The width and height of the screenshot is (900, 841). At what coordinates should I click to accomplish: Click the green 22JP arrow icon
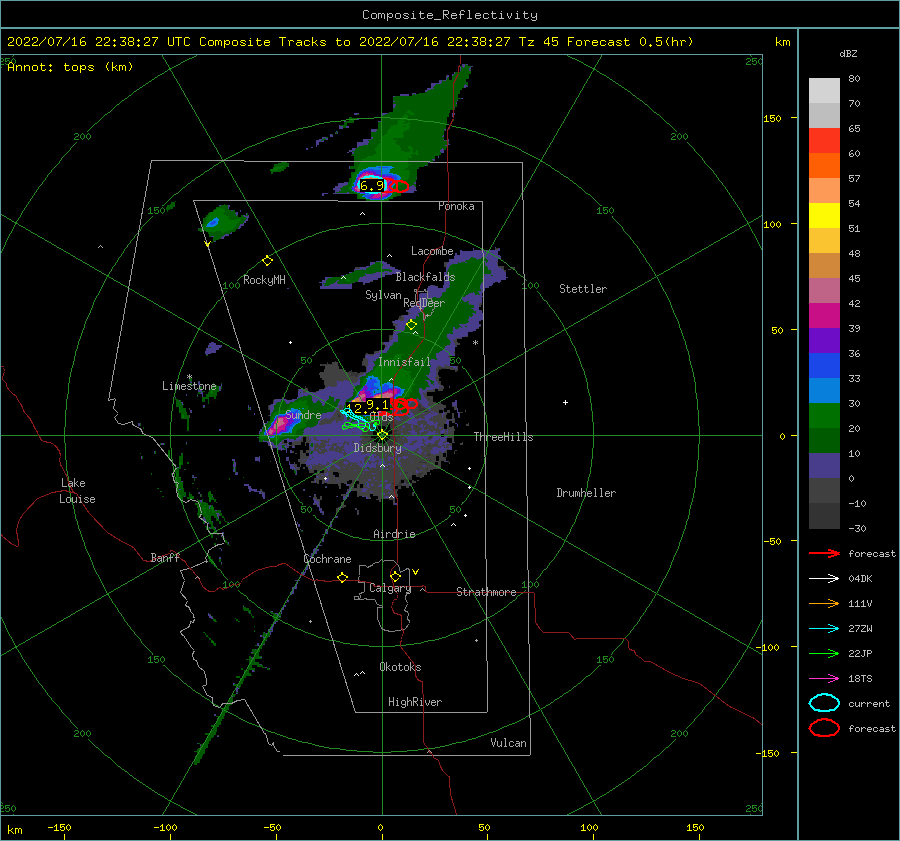[x=824, y=653]
